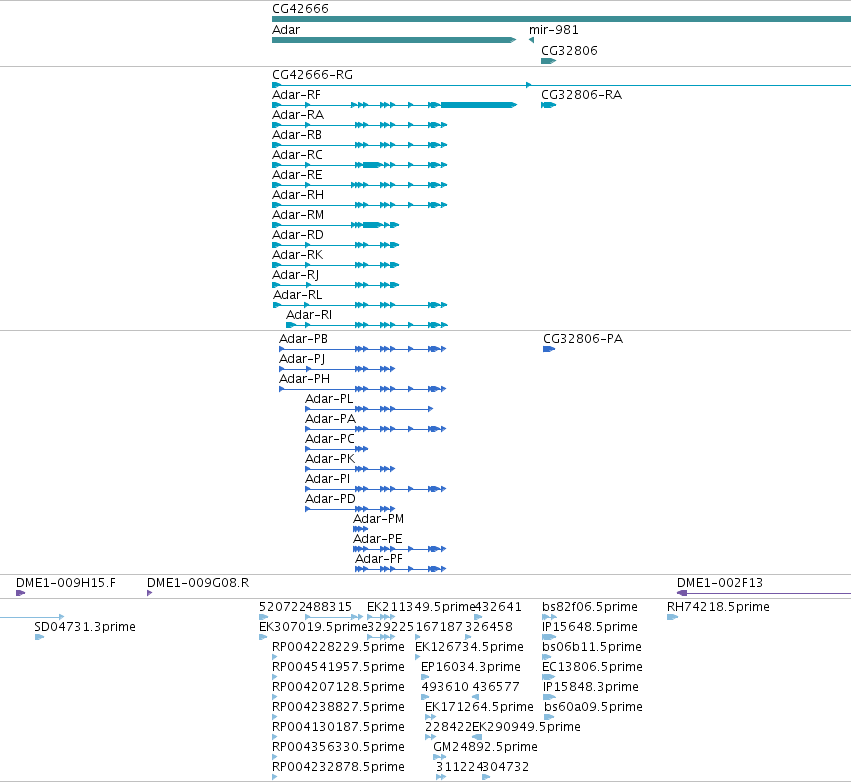851x782 pixels.
Task: Click EST RP004130187.5prime
Action: click(275, 737)
